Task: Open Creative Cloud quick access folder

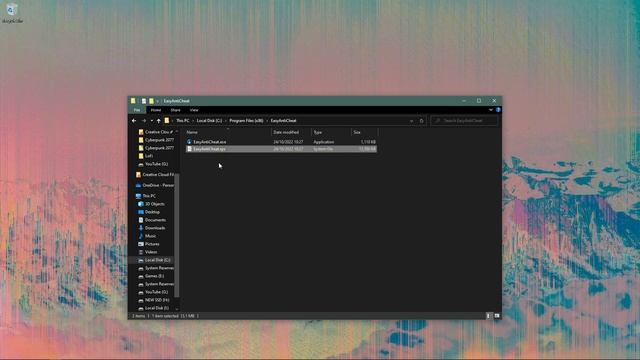Action: point(156,132)
